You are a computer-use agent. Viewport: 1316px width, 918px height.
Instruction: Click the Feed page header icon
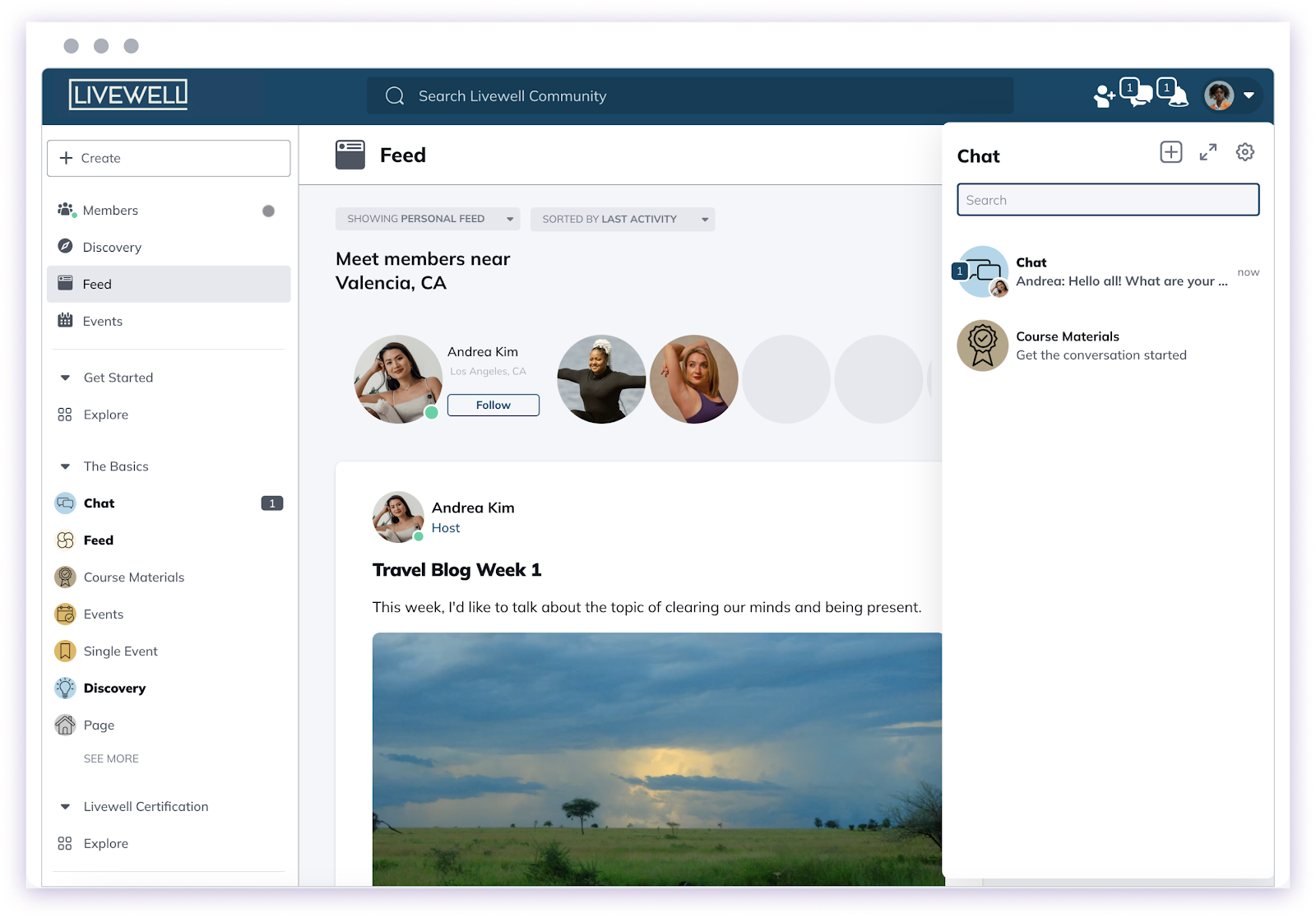(x=350, y=155)
